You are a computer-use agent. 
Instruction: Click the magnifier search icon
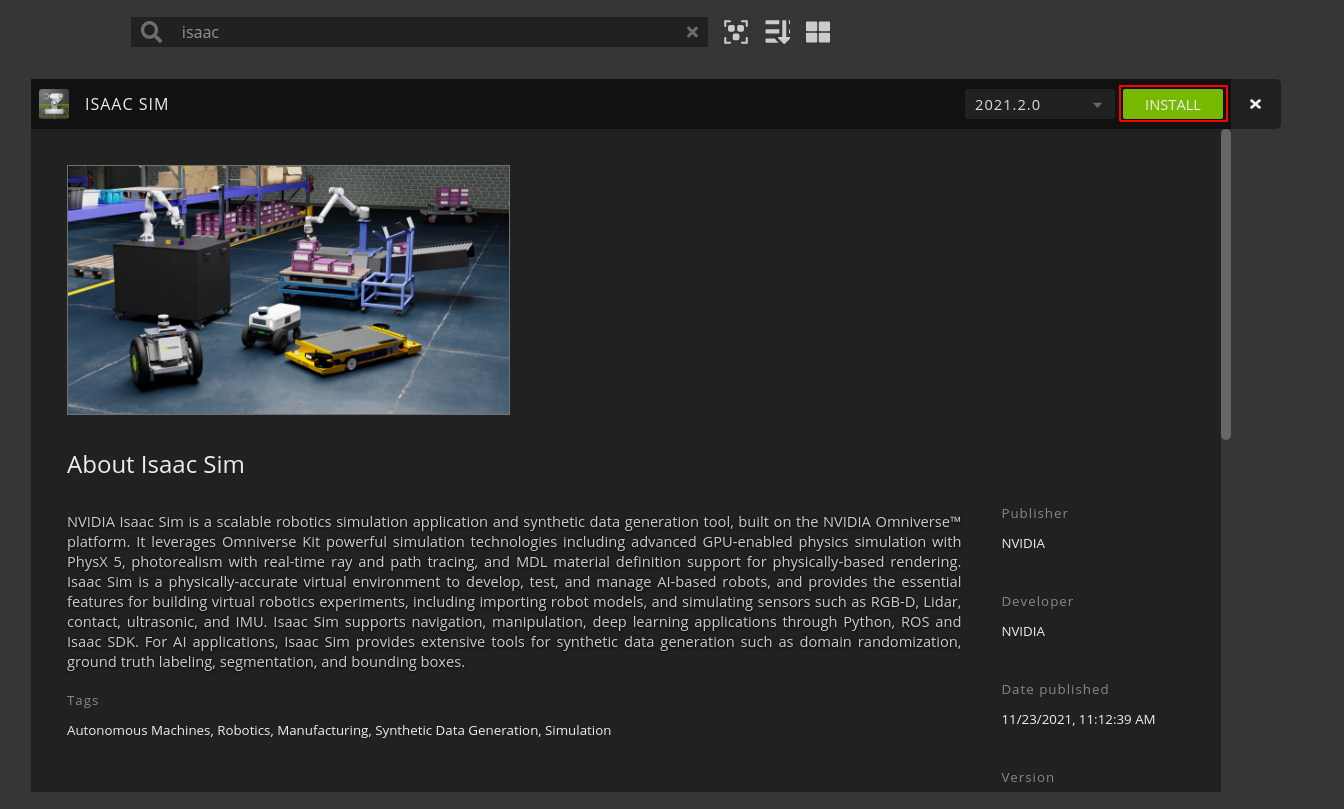coord(152,32)
